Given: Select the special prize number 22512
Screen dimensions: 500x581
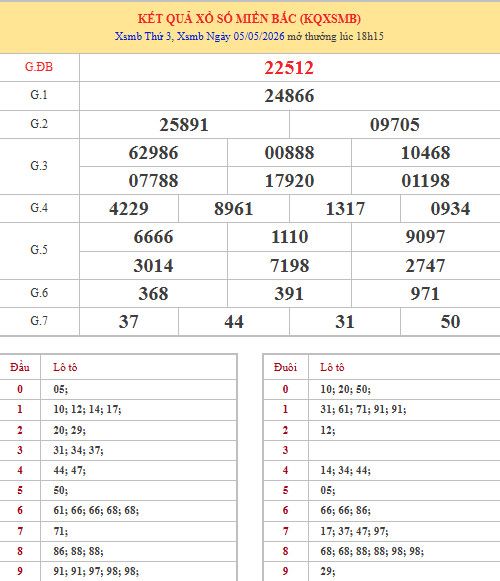Looking at the screenshot, I should pyautogui.click(x=289, y=68).
